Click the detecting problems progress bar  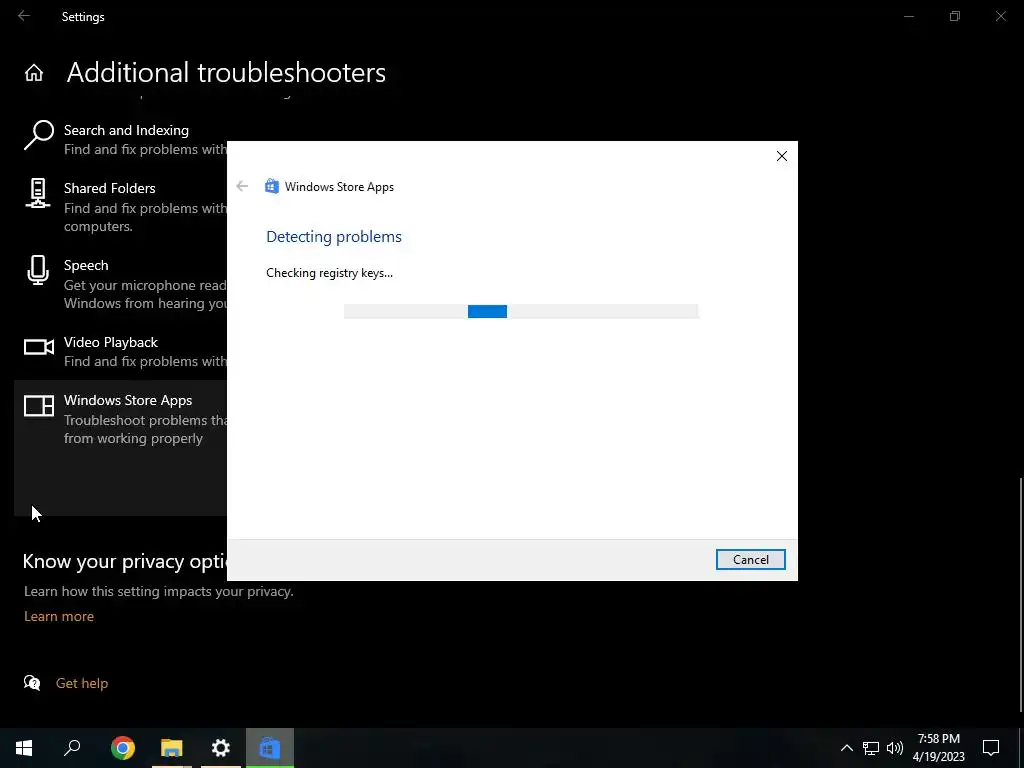(521, 312)
